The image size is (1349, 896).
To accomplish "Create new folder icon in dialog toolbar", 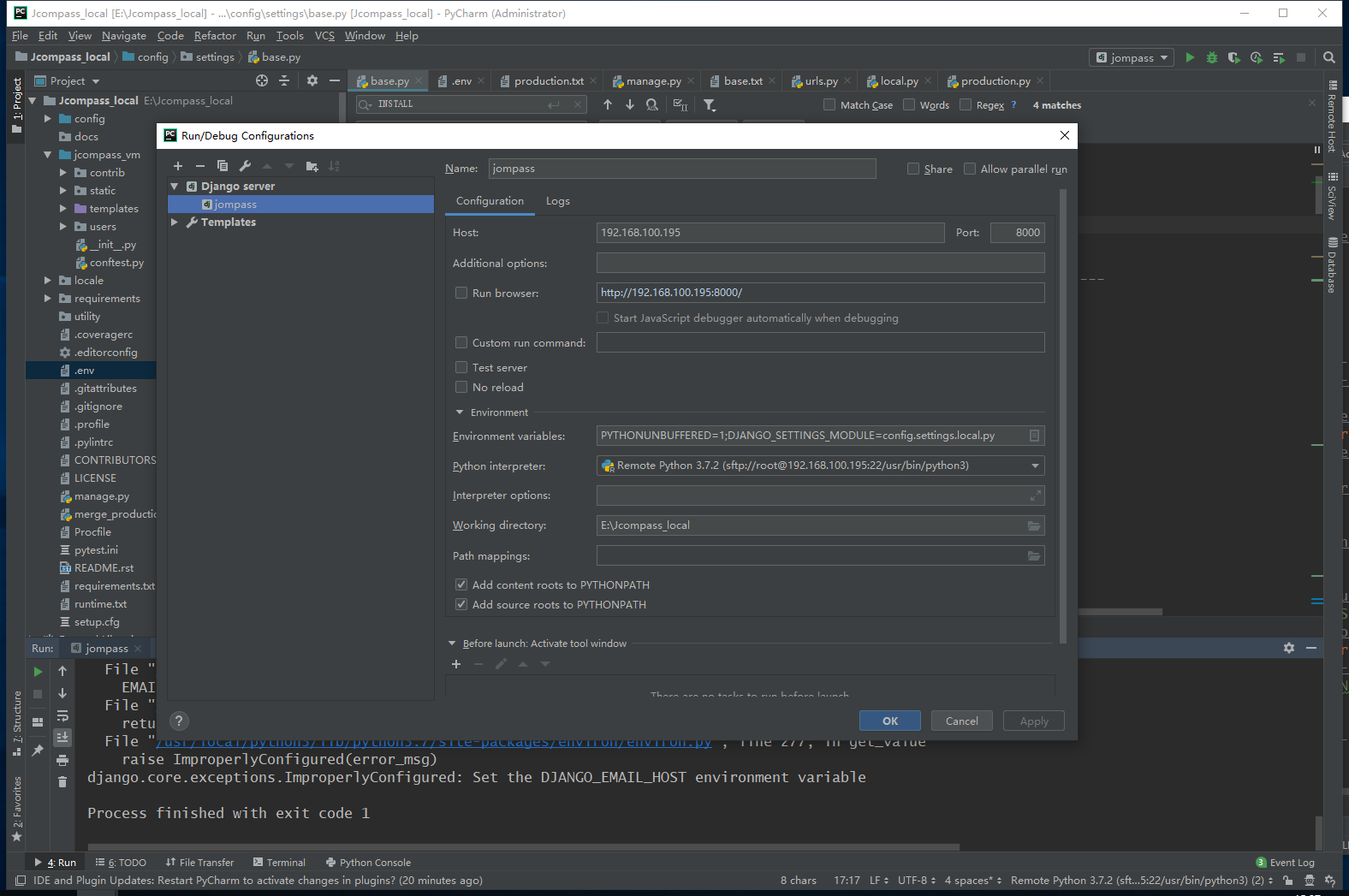I will pyautogui.click(x=312, y=166).
